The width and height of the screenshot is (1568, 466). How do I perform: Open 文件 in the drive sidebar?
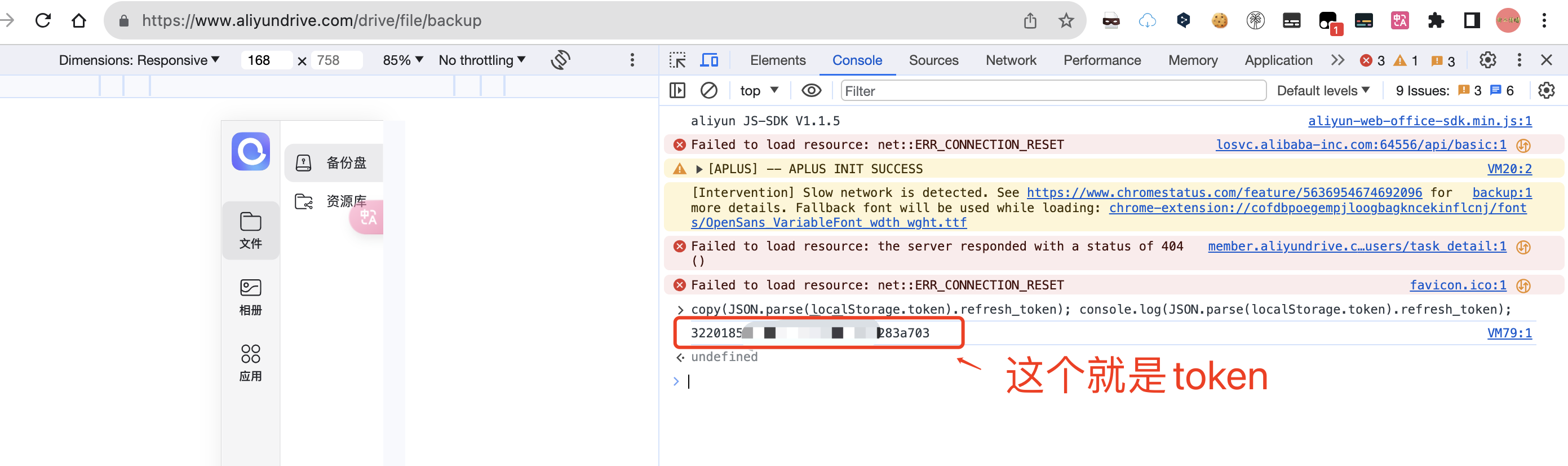coord(250,230)
